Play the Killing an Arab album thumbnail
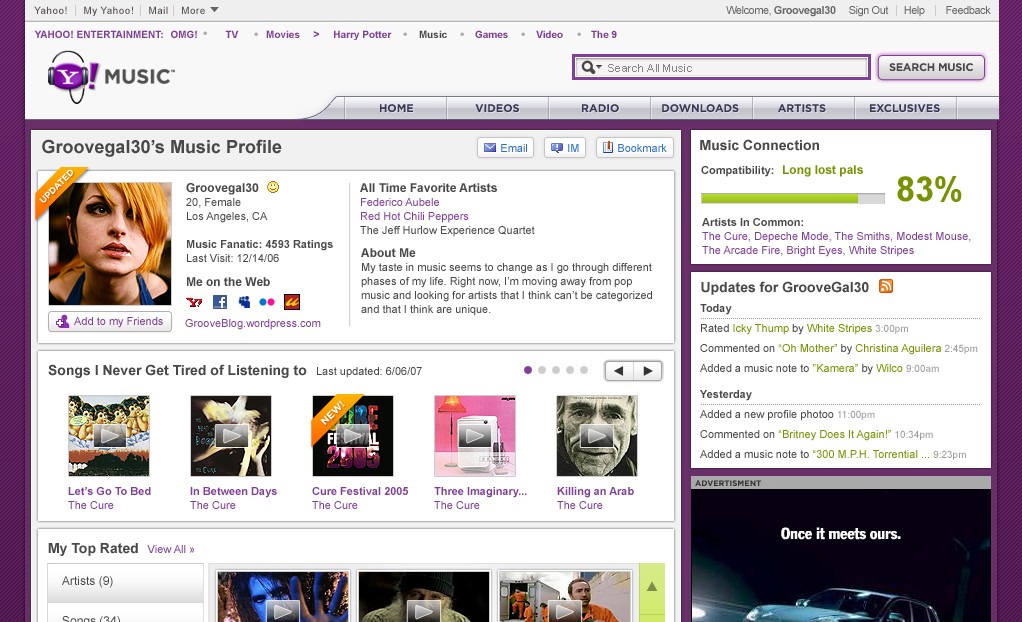The width and height of the screenshot is (1022, 622). click(596, 435)
